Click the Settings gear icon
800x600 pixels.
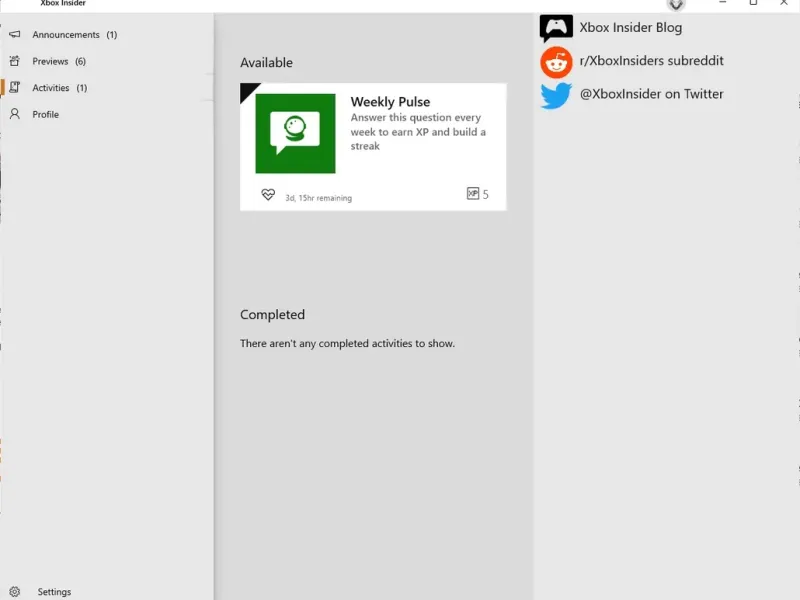(x=15, y=592)
